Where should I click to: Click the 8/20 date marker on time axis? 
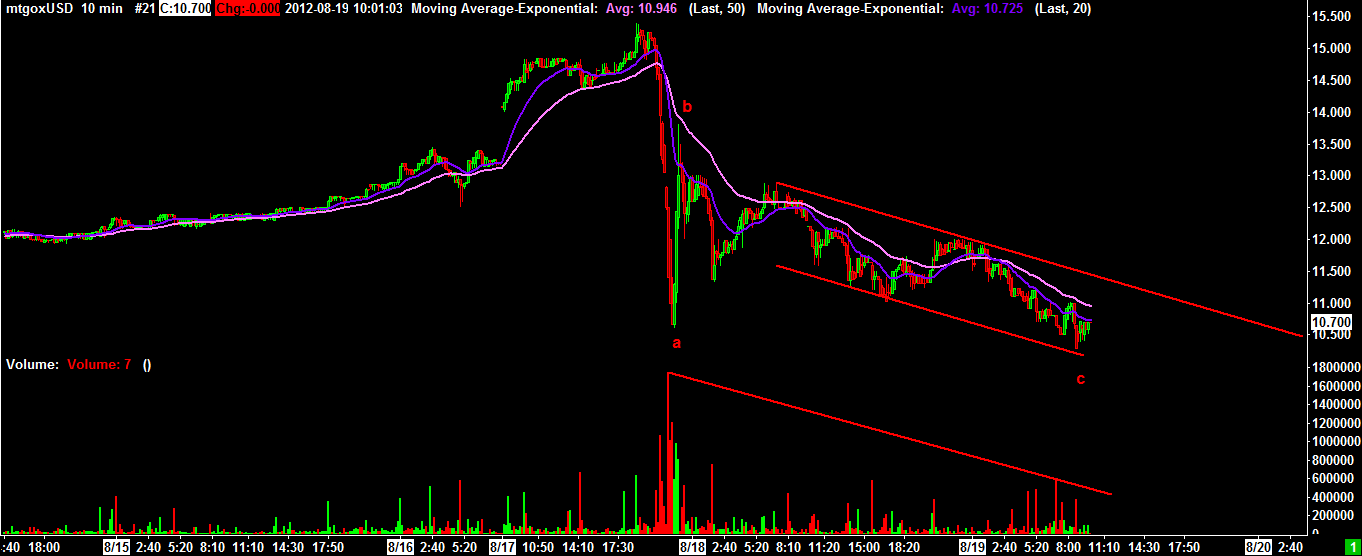(x=1258, y=548)
